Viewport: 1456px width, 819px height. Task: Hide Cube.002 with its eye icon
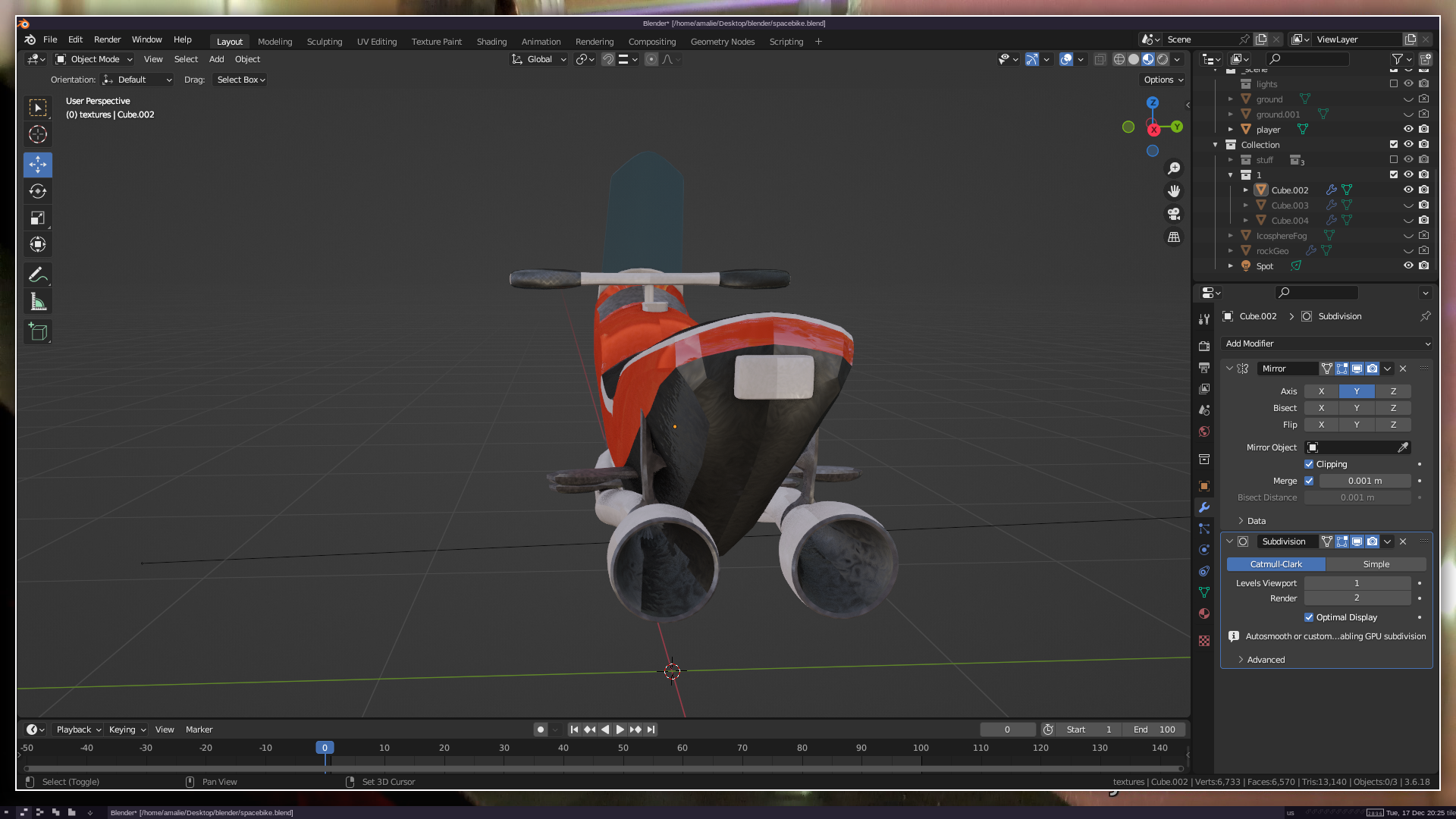coord(1408,190)
